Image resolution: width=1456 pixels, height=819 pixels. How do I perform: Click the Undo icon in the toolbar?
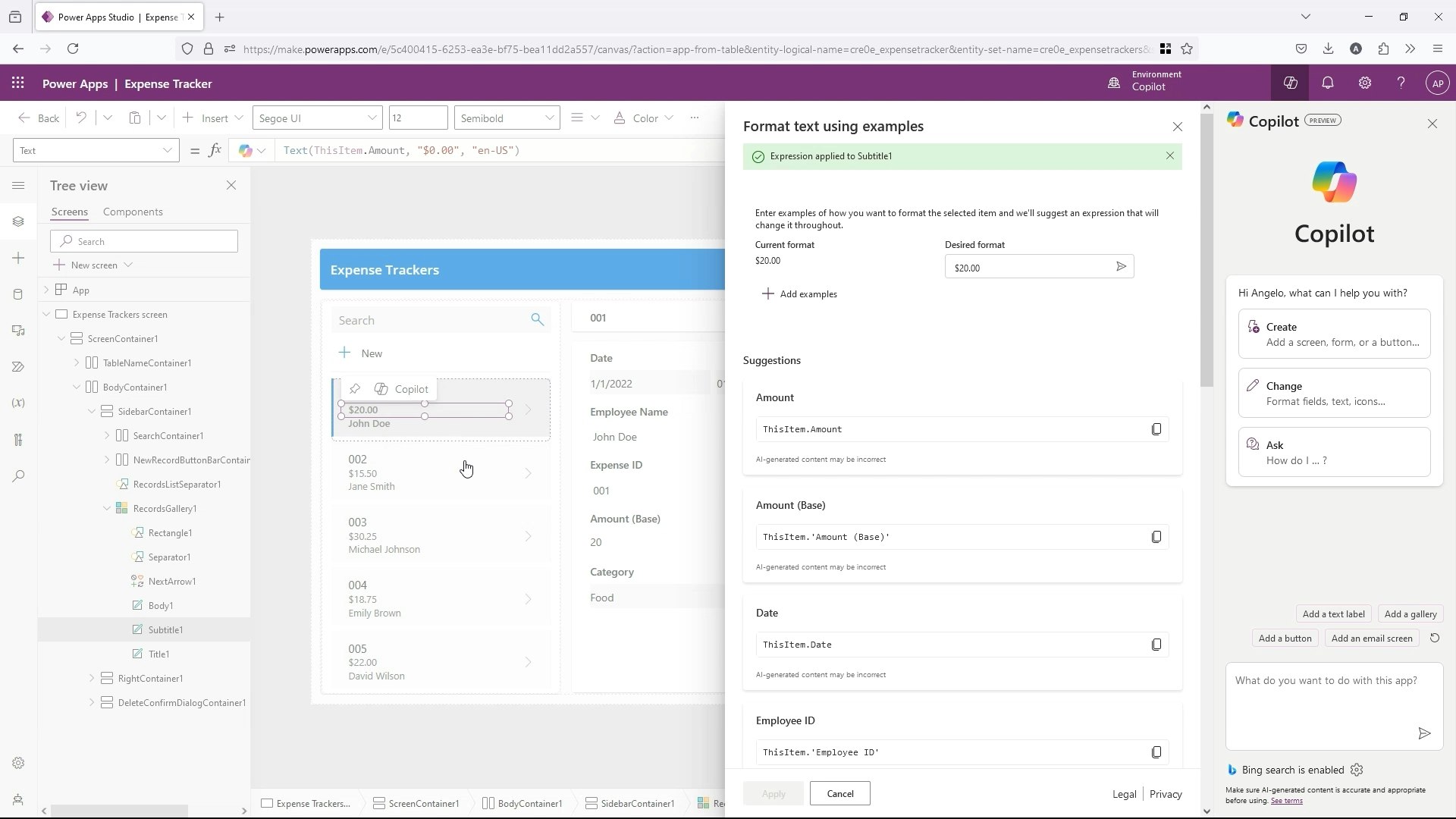[81, 118]
